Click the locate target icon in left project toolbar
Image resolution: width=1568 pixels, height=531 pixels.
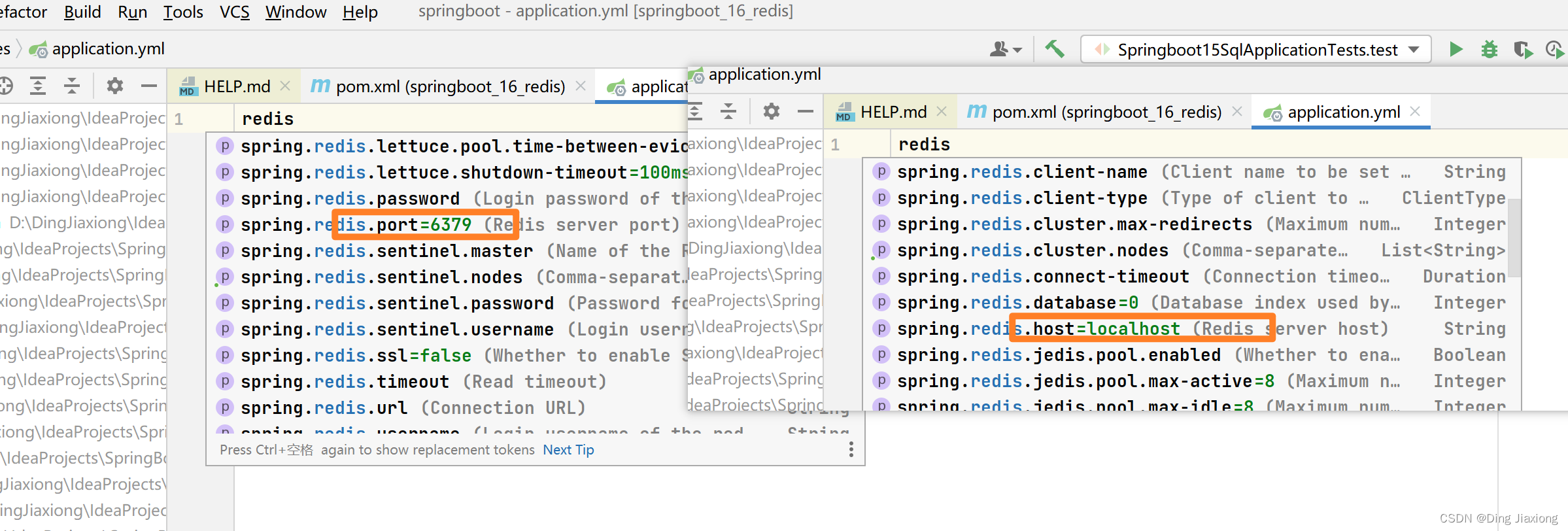coord(5,86)
